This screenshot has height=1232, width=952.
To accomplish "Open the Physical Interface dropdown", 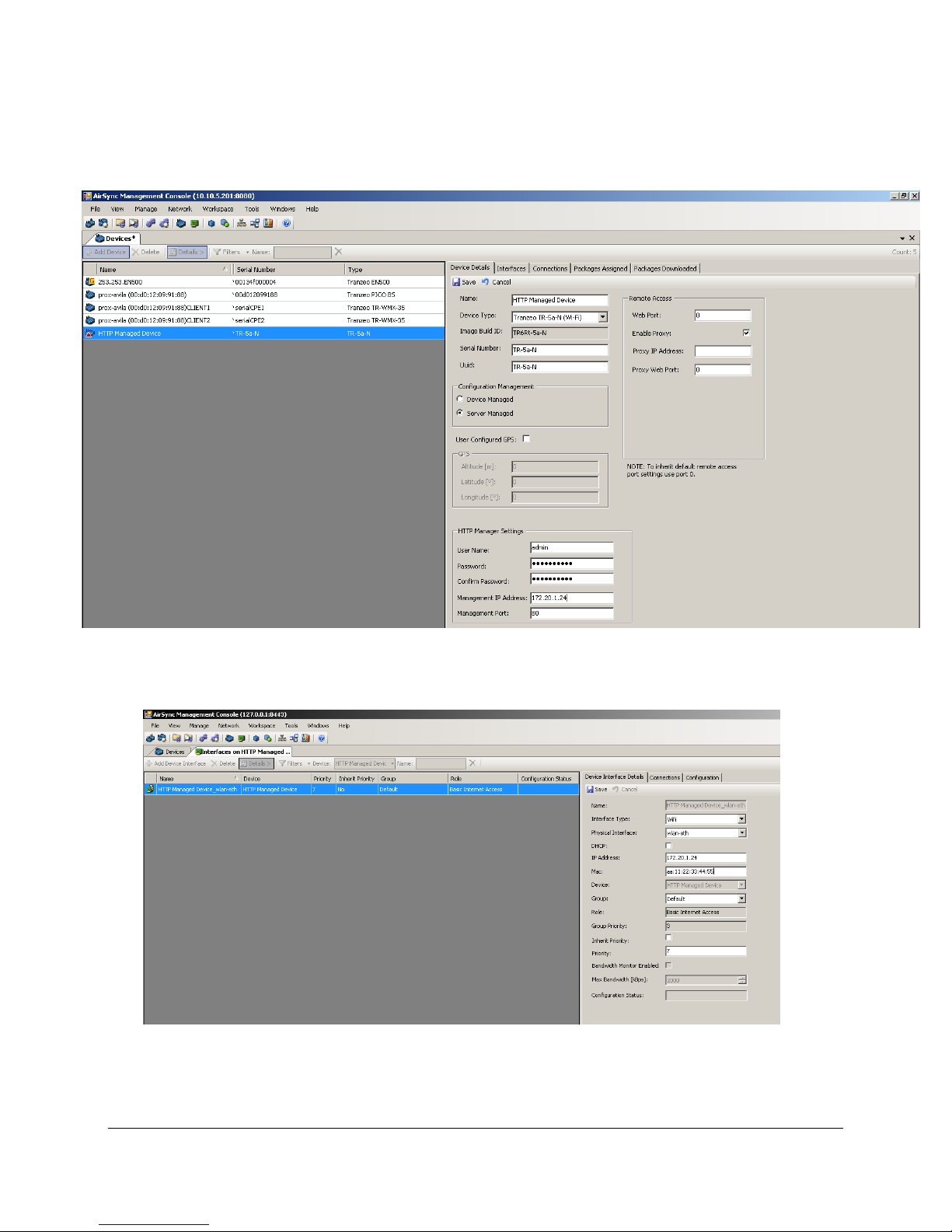I will pos(741,833).
